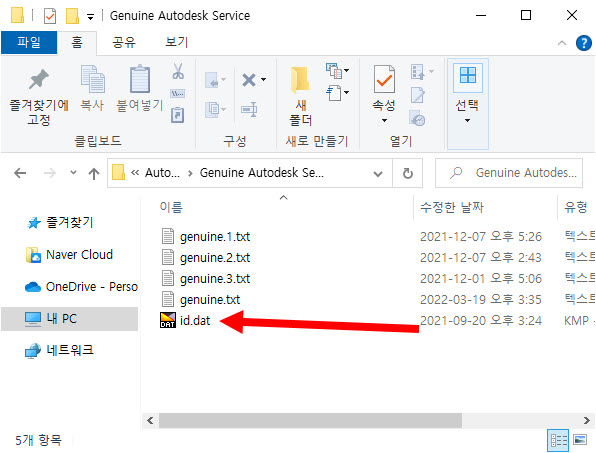
Task: Open Properties (속성) checkmark icon
Action: click(x=384, y=79)
